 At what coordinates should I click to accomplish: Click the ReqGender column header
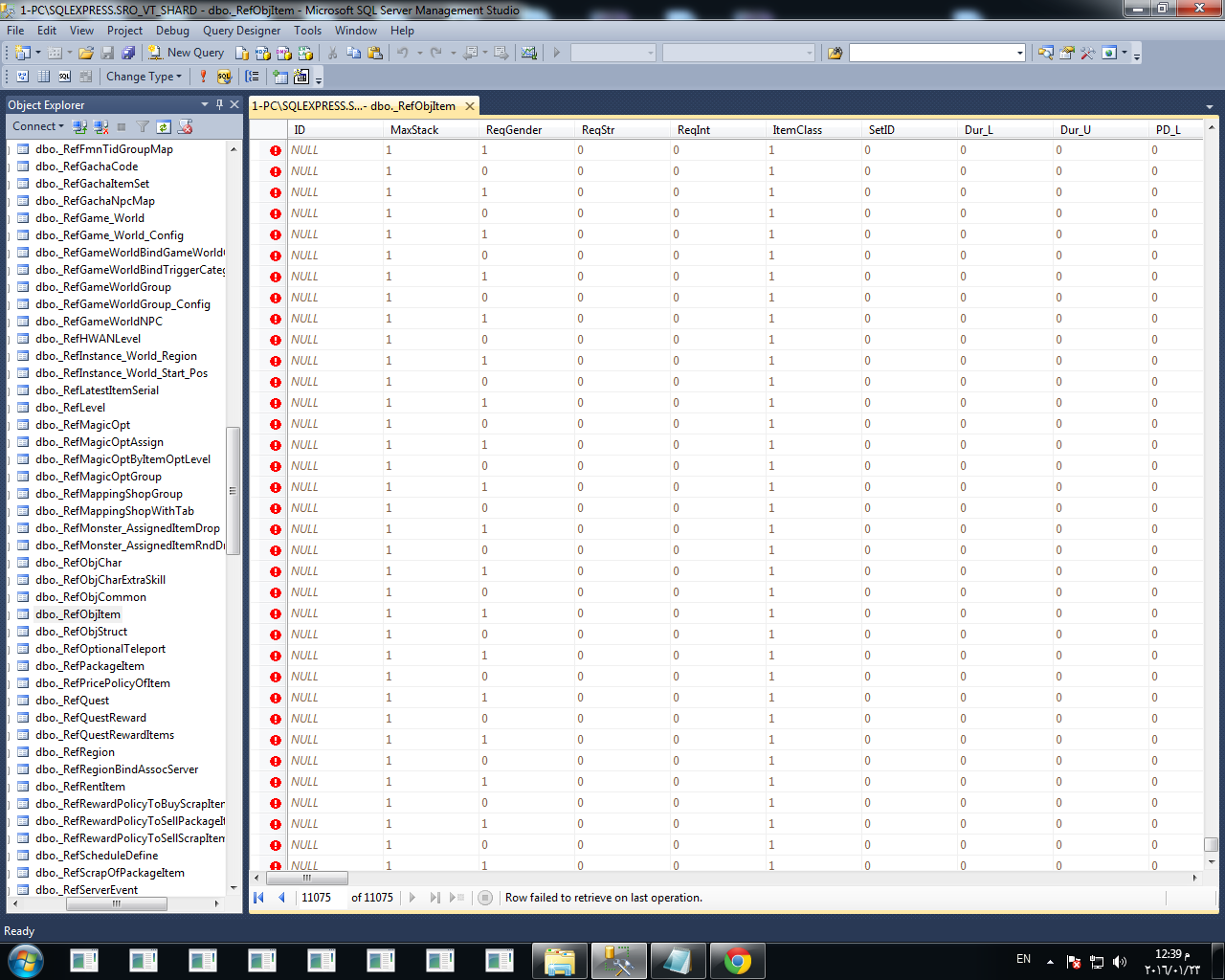point(526,129)
